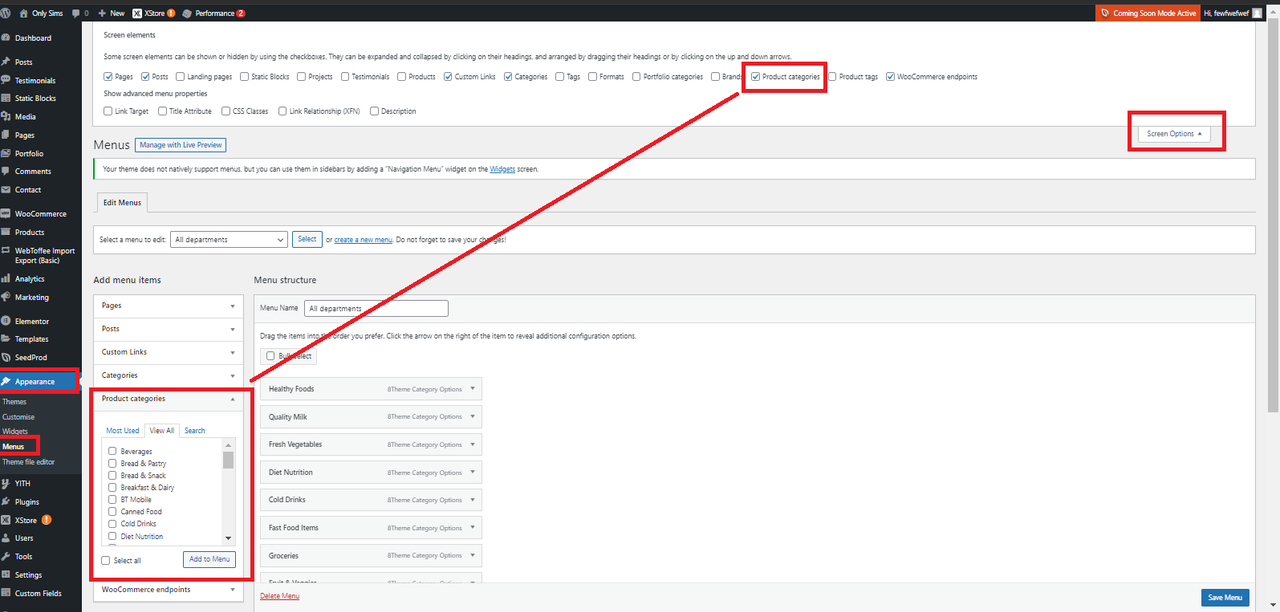Open Widgets submenu item

[x=15, y=431]
